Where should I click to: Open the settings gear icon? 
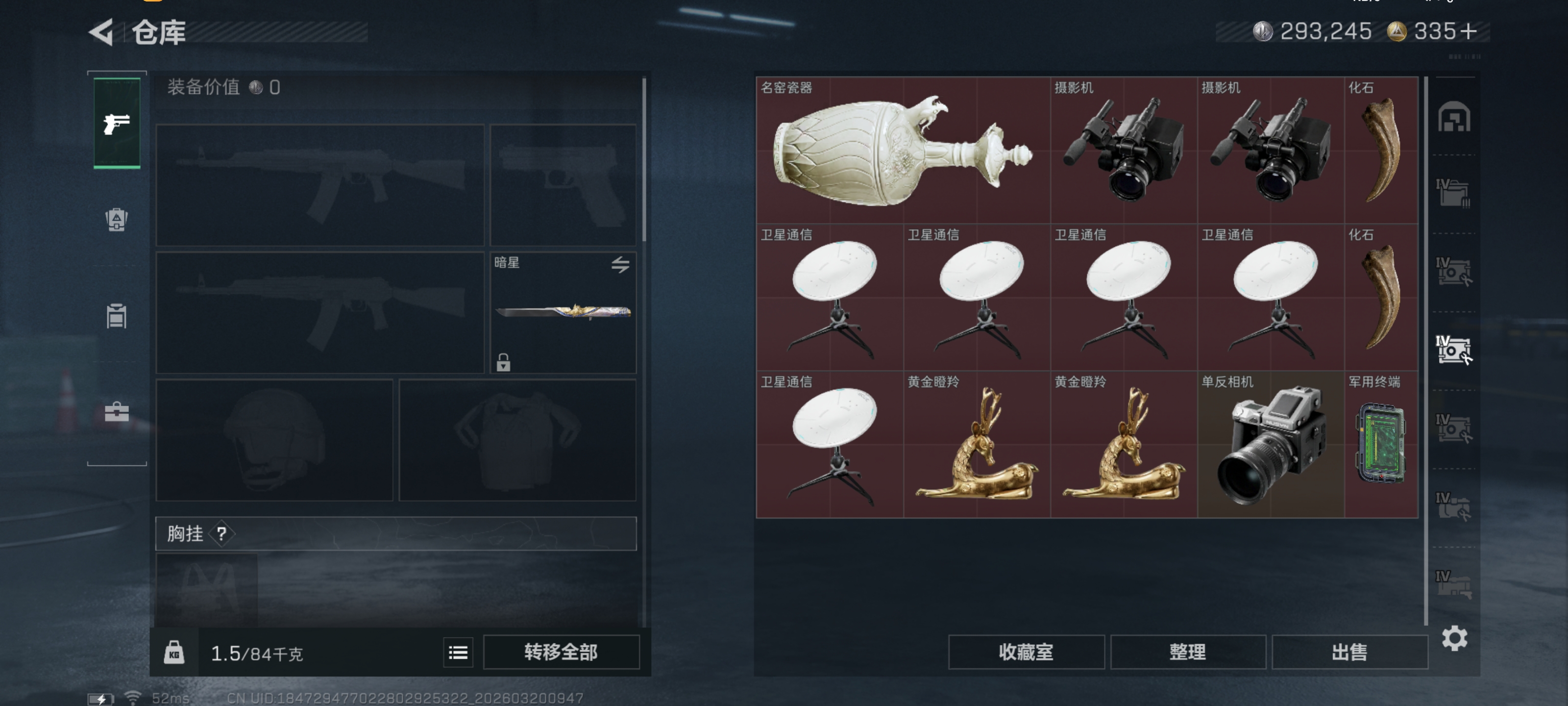[1454, 638]
